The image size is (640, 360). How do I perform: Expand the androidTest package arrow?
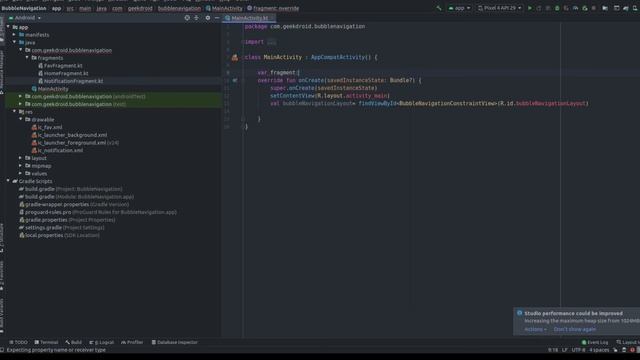coord(20,96)
